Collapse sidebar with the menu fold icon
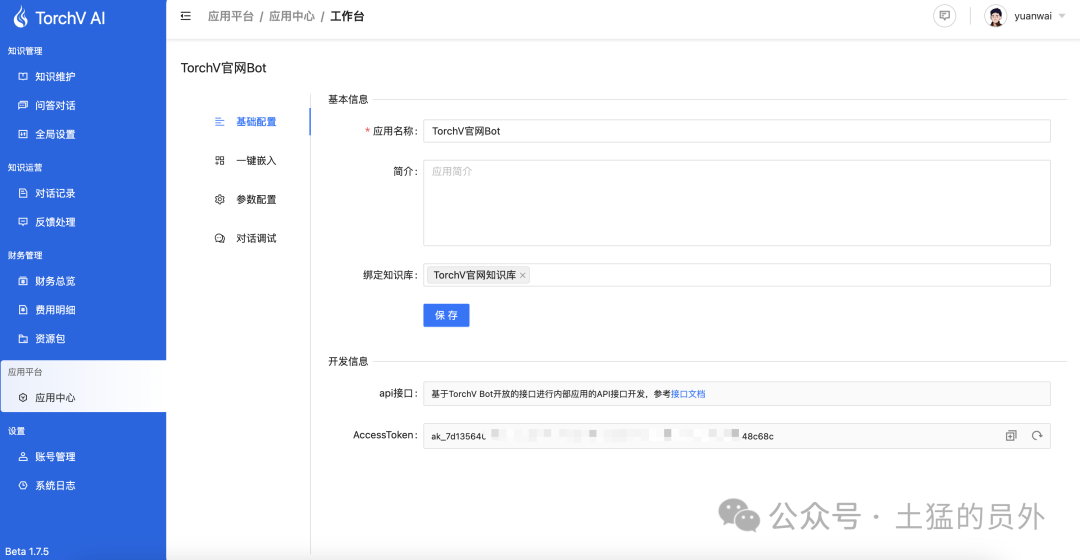1080x560 pixels. pos(186,16)
